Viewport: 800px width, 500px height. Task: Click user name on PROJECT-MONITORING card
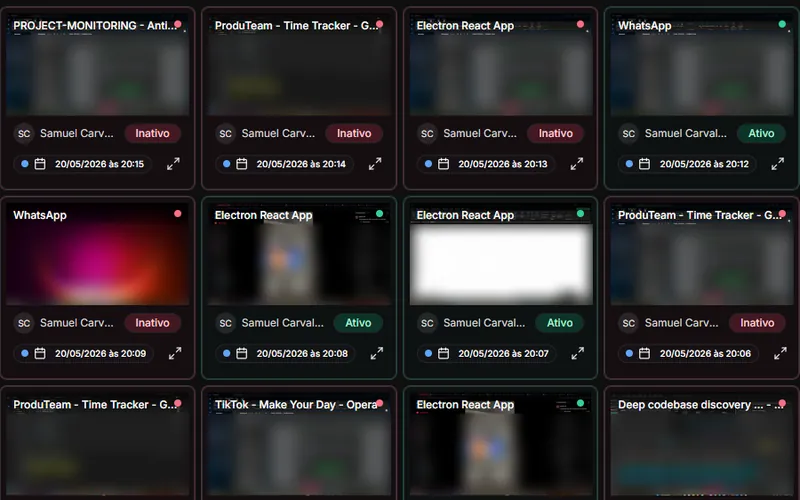coord(77,133)
